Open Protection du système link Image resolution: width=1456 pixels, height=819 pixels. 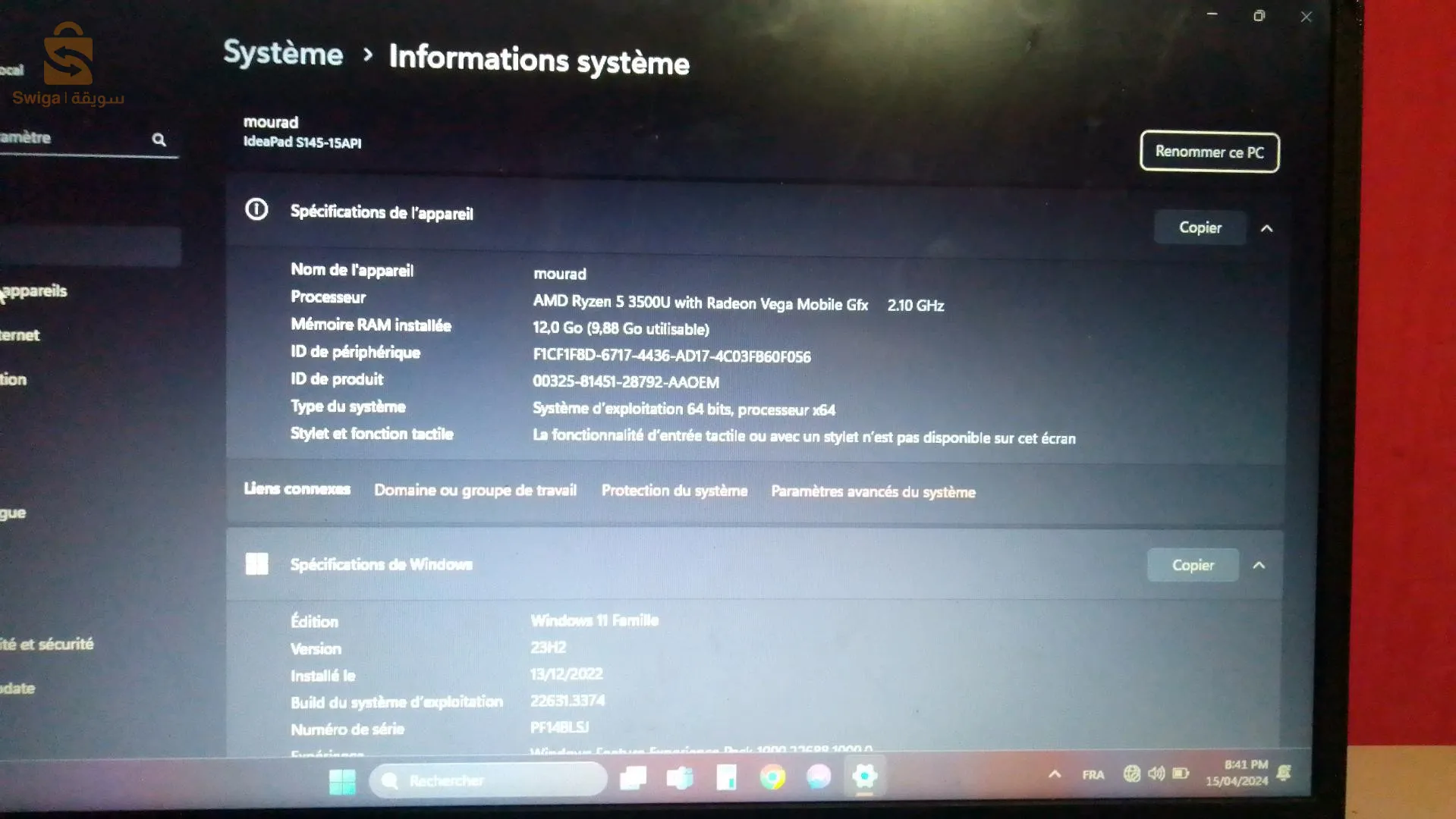click(674, 491)
